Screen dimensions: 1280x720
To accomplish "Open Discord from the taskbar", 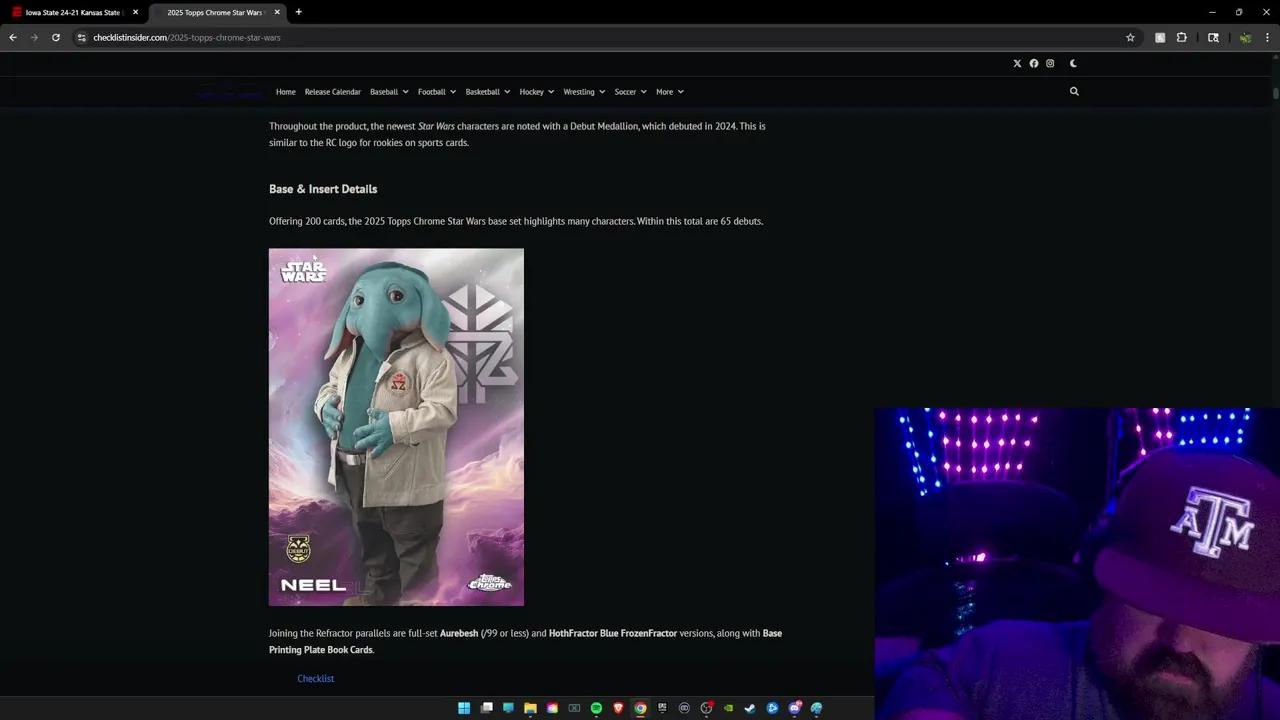I will (x=794, y=708).
